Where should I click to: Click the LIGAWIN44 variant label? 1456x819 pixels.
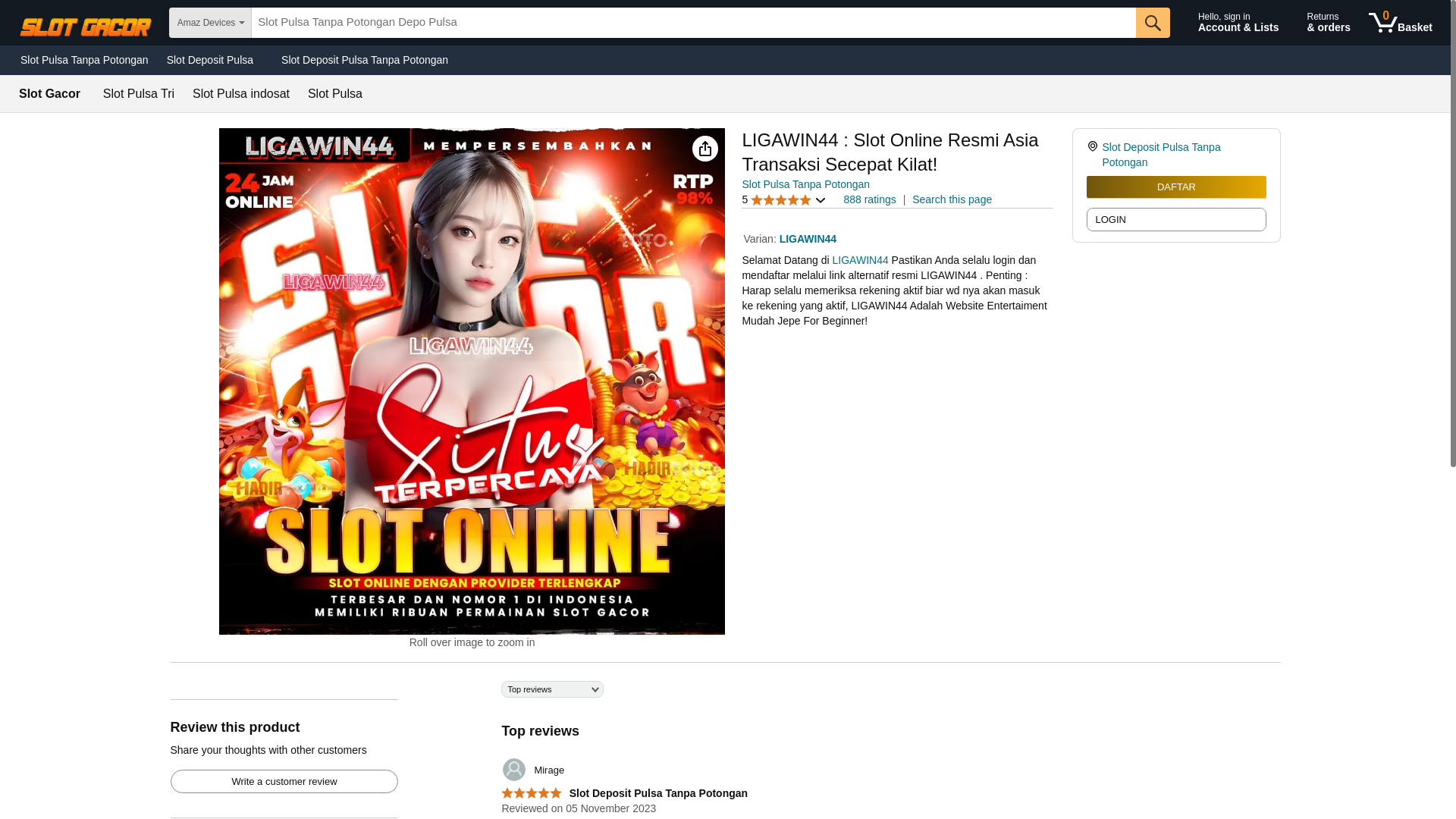pyautogui.click(x=808, y=239)
